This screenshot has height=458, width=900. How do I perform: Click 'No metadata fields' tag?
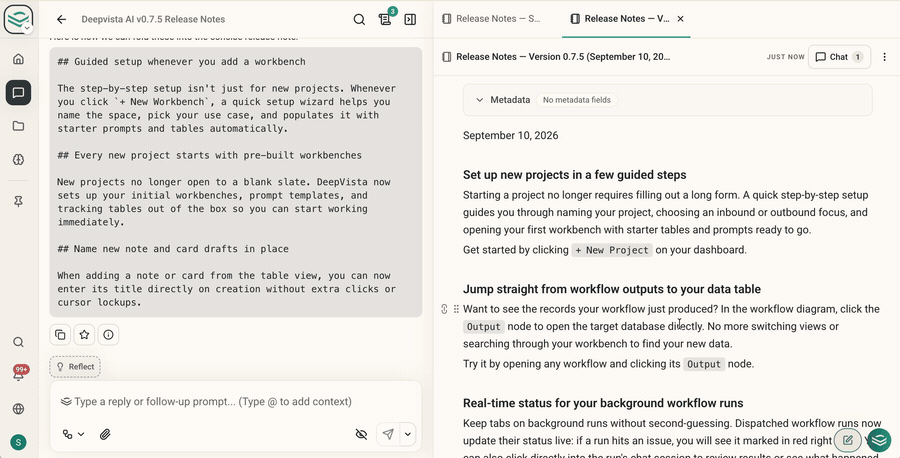pyautogui.click(x=577, y=100)
